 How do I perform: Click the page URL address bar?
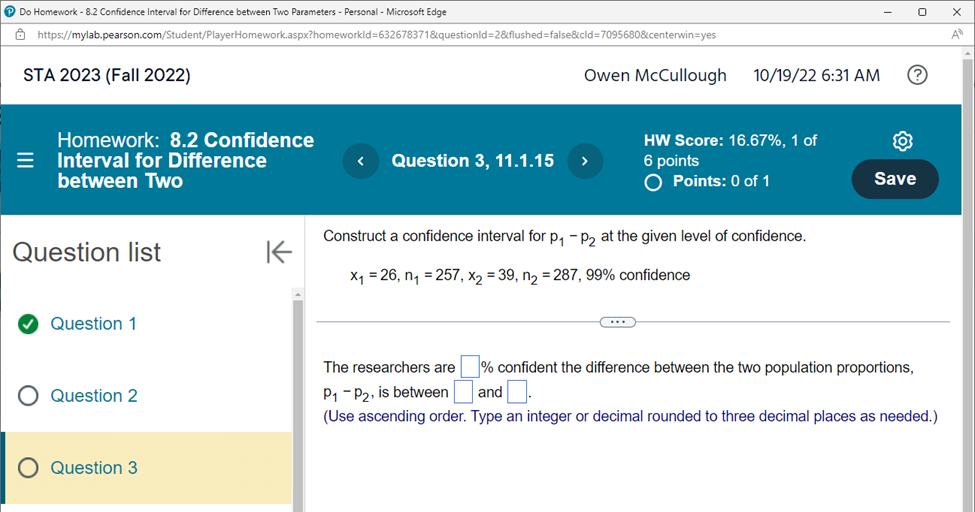tap(376, 35)
